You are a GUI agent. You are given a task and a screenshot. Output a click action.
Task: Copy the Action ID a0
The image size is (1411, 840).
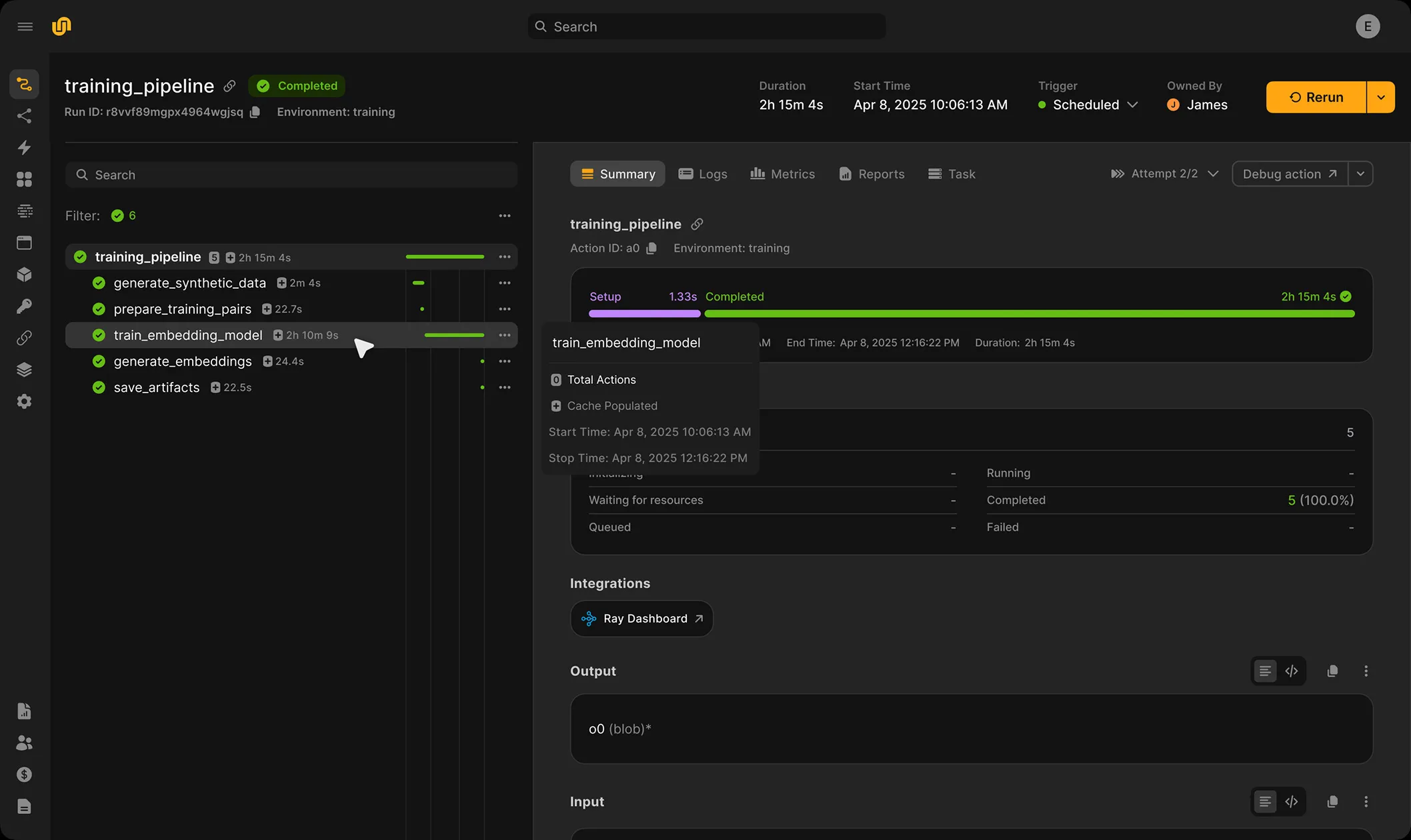point(651,248)
